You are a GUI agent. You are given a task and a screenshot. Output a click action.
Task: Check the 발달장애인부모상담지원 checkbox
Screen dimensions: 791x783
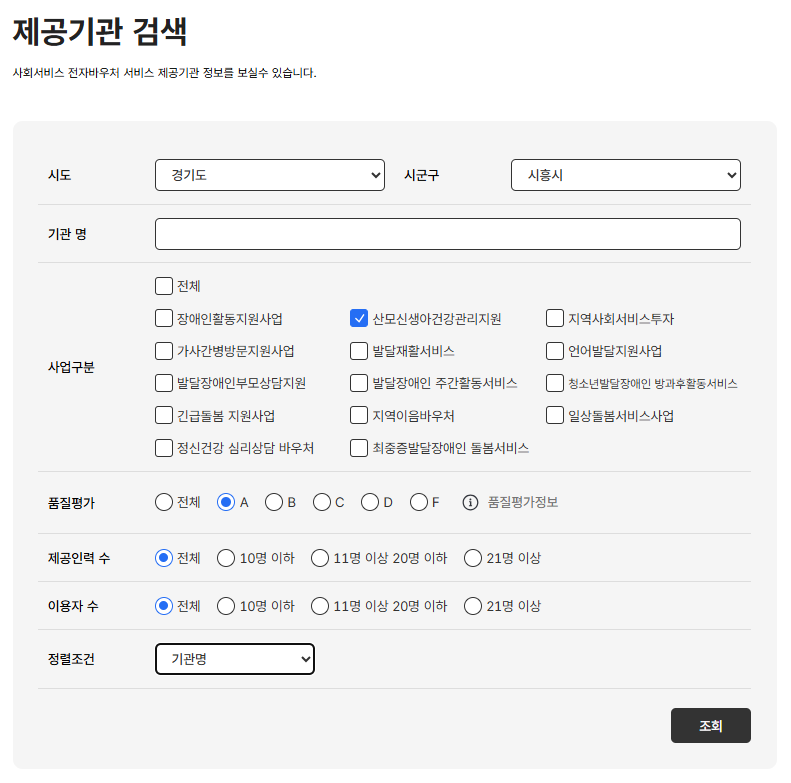tap(164, 383)
